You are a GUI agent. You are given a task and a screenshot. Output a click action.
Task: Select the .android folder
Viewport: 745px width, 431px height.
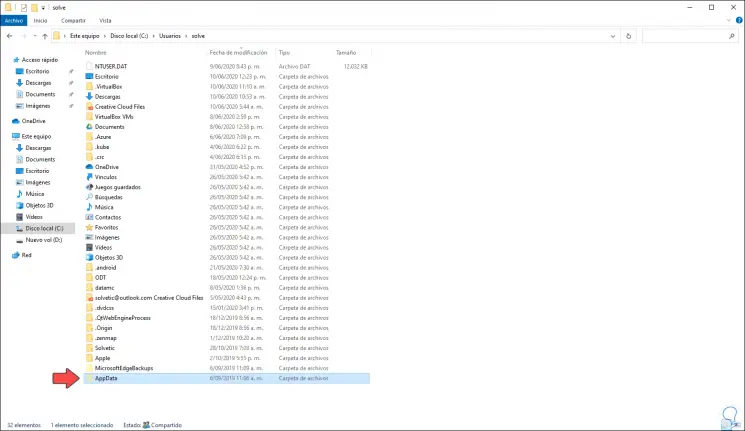click(x=105, y=268)
